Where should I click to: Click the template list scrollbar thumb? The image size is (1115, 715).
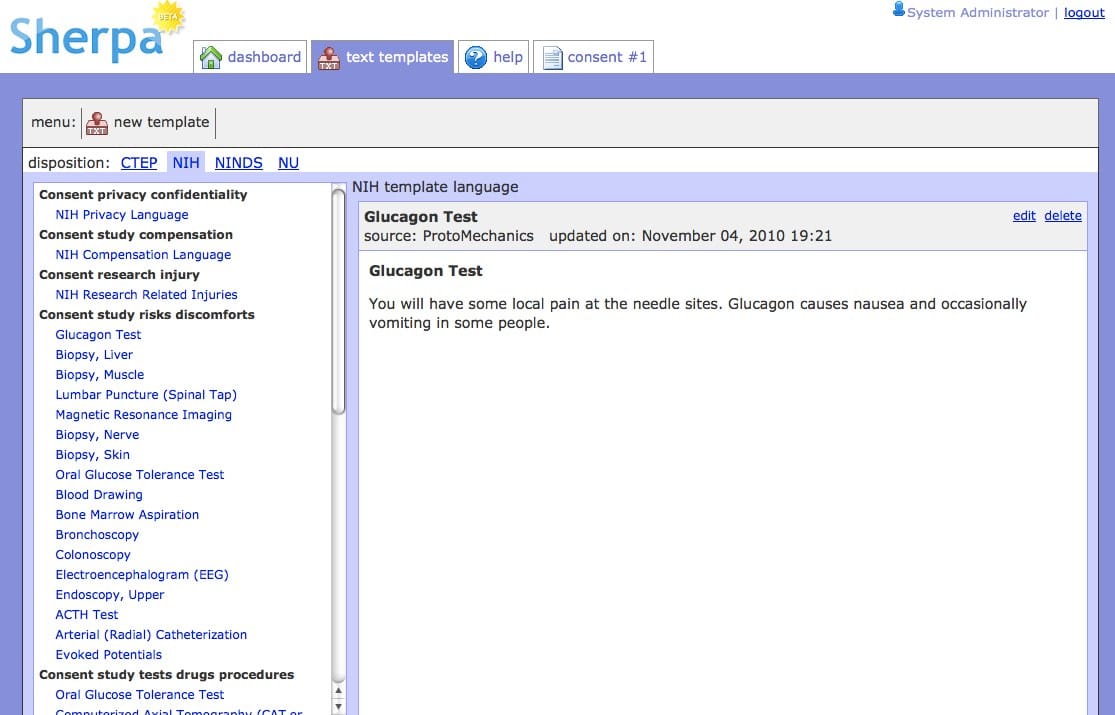click(x=338, y=300)
